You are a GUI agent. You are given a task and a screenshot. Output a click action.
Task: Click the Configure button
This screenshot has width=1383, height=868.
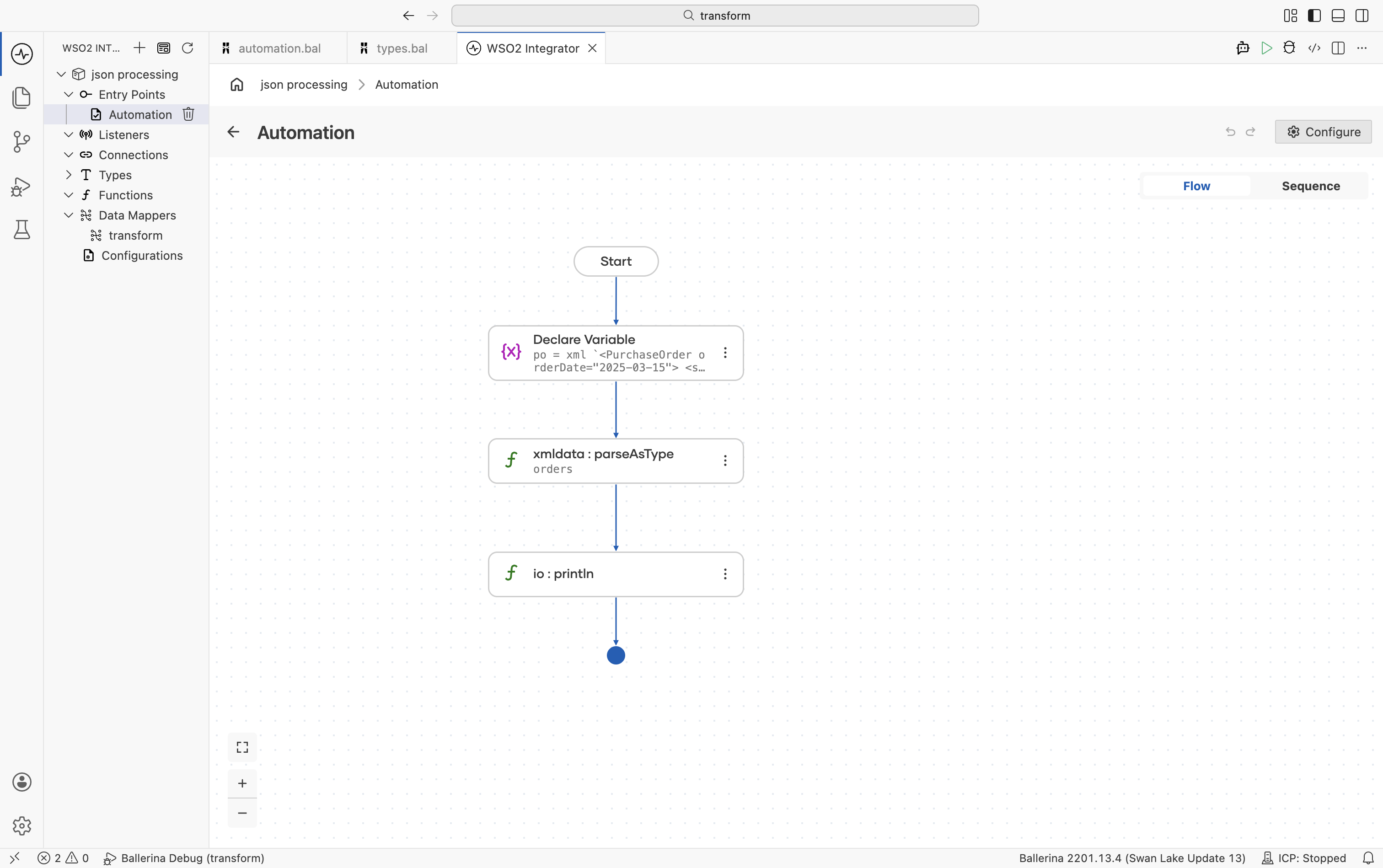click(x=1323, y=132)
